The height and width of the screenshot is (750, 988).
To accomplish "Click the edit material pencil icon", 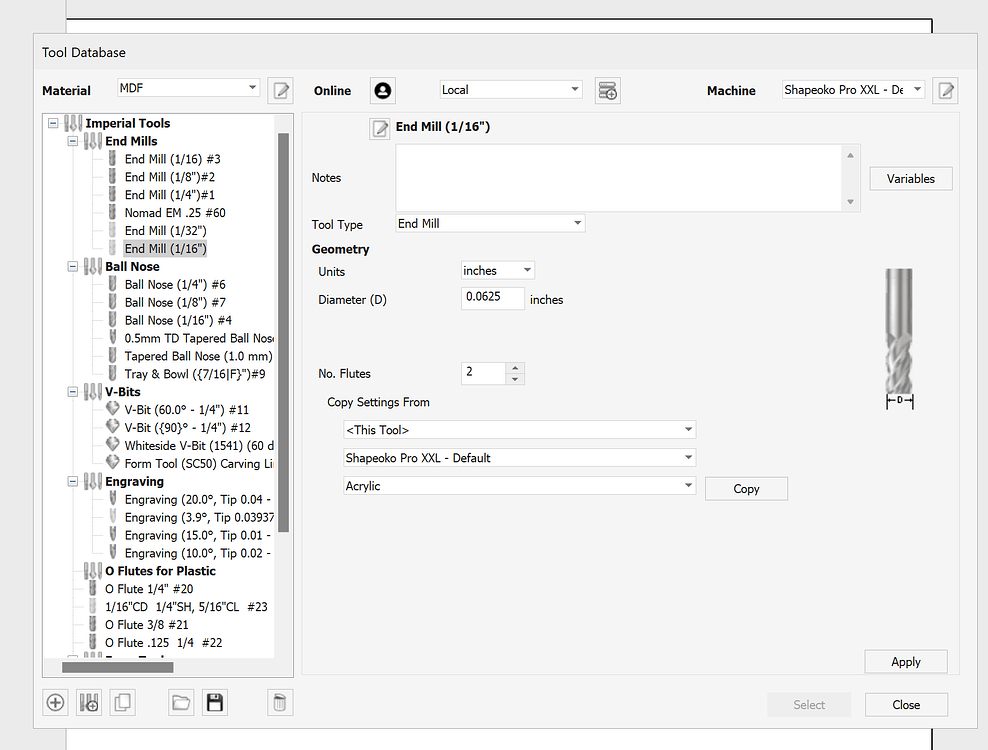I will (x=281, y=91).
